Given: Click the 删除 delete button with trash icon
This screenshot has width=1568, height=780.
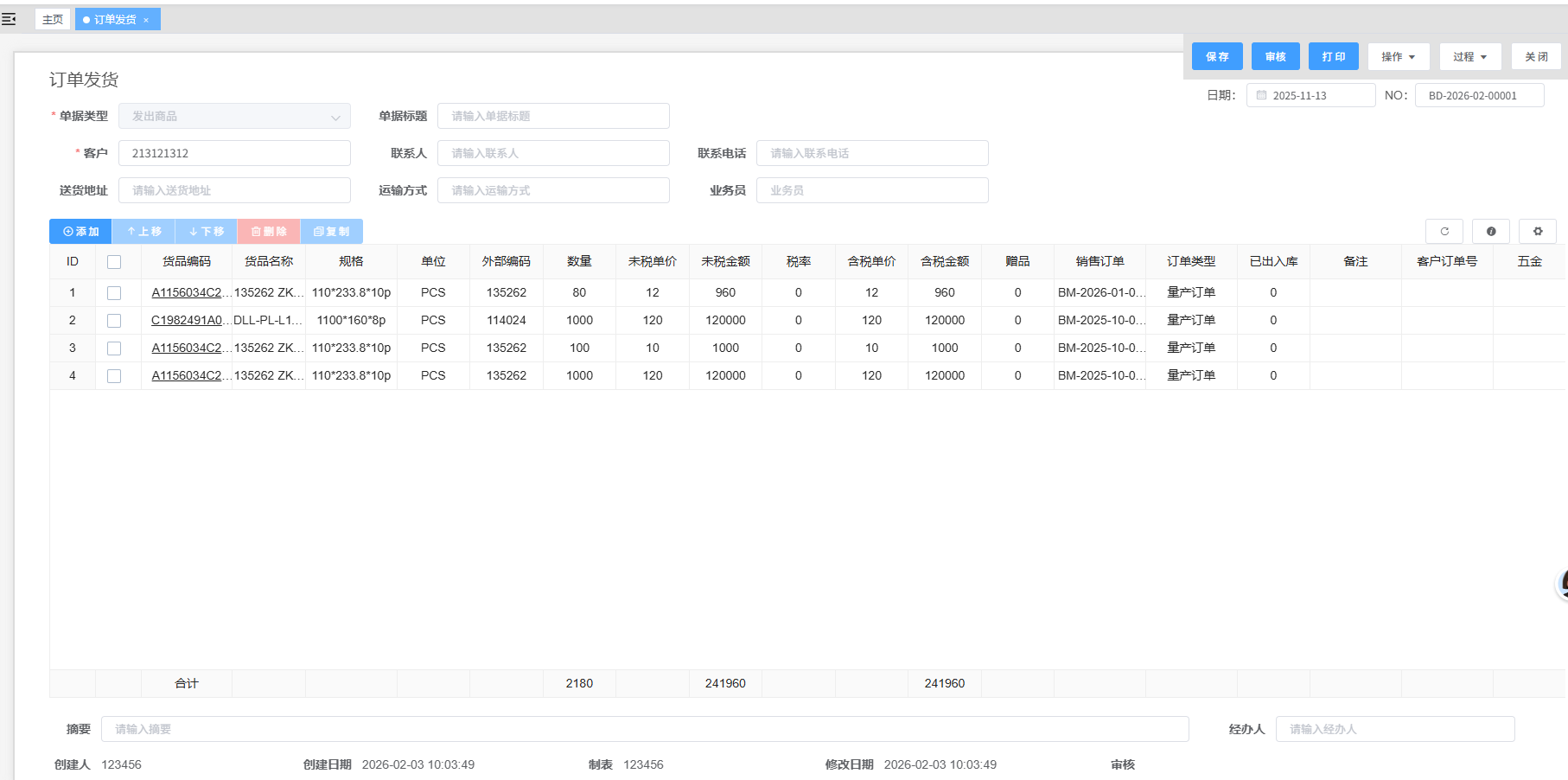Looking at the screenshot, I should (269, 232).
